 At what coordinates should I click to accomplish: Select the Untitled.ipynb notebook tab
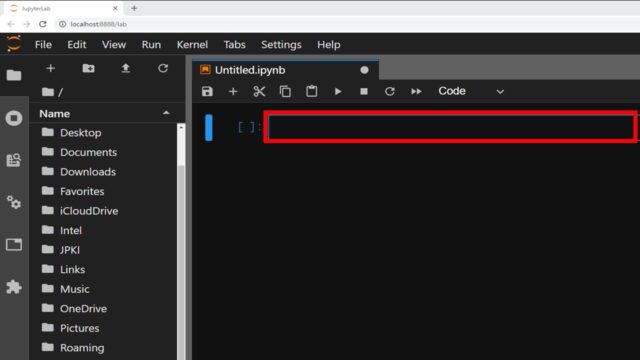285,70
